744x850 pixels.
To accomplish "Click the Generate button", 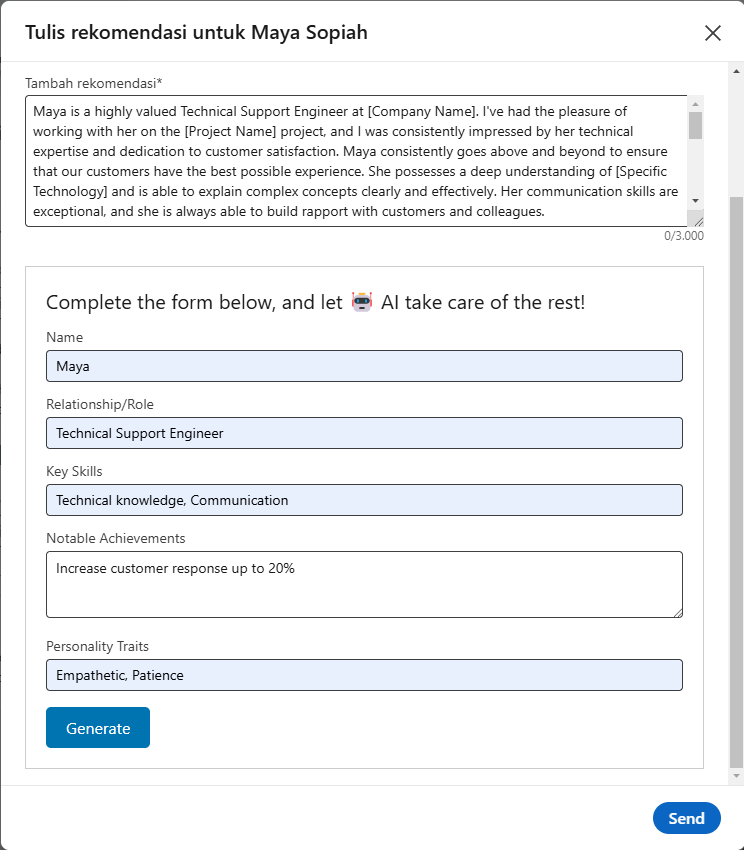I will click(98, 727).
